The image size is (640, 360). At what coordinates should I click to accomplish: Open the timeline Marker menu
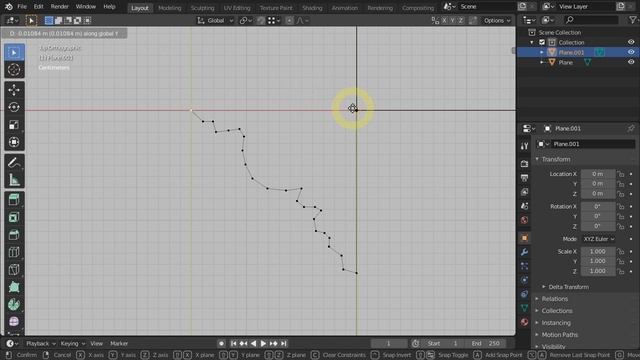(x=119, y=344)
